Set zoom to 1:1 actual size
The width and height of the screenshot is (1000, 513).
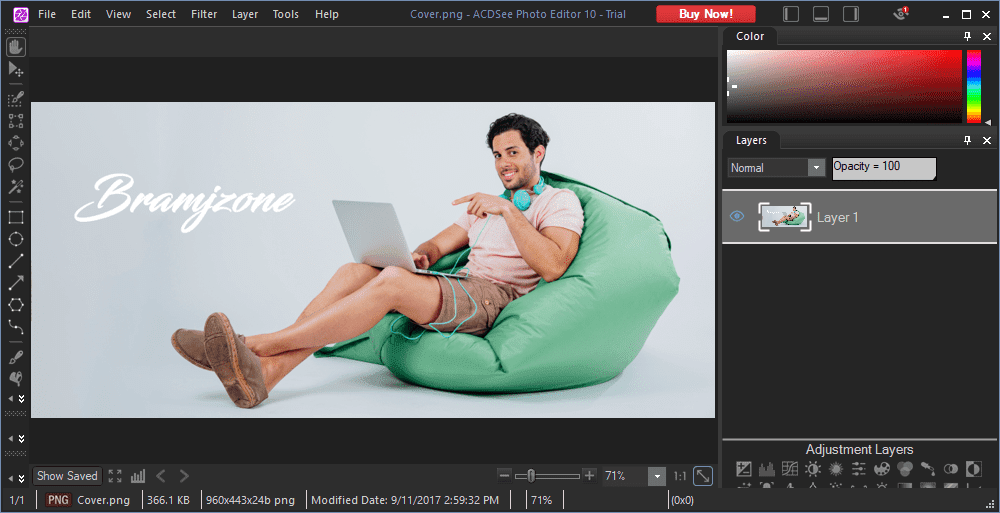680,476
